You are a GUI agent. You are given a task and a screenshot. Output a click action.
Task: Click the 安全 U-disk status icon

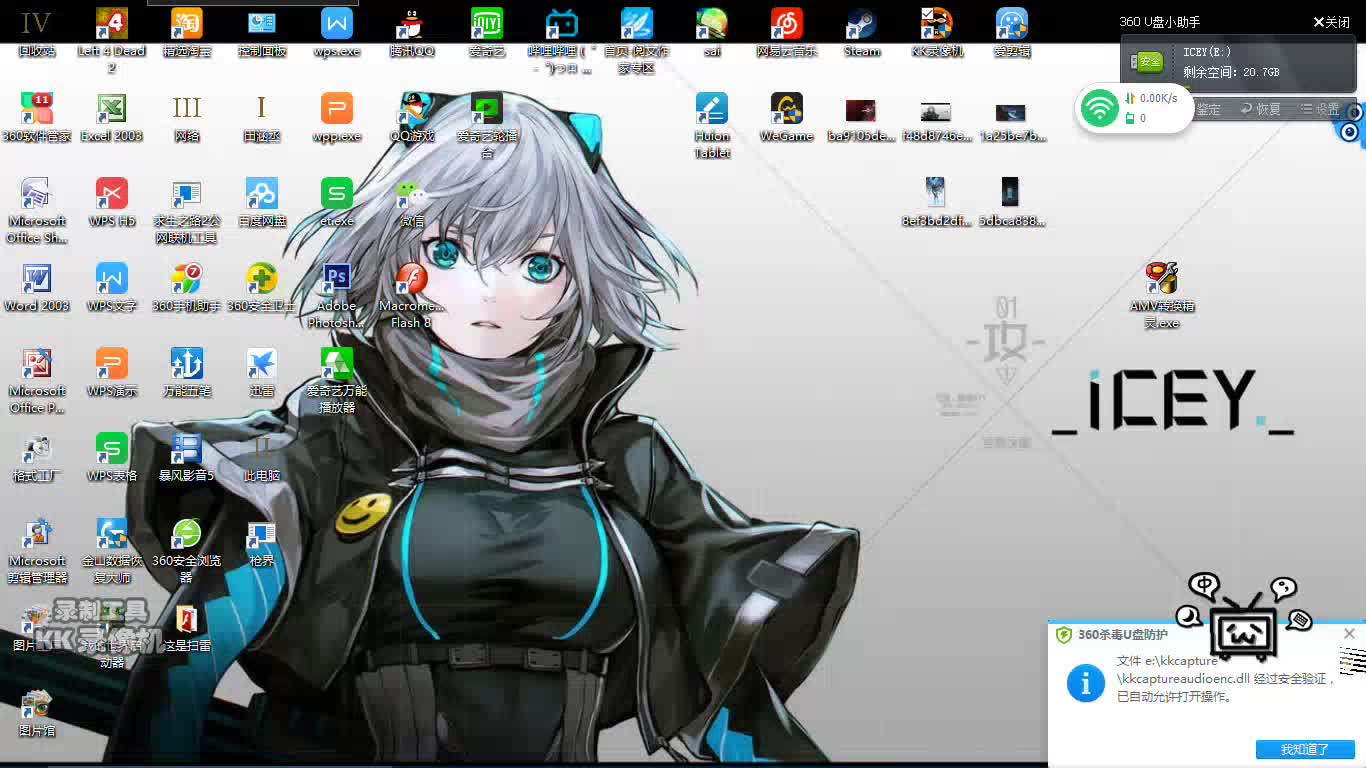1148,62
